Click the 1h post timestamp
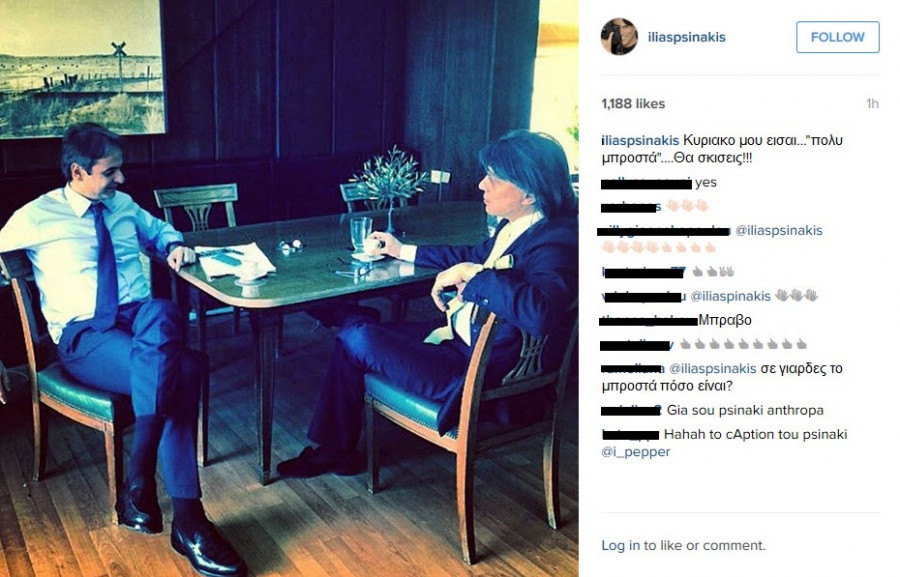This screenshot has height=577, width=900. (872, 104)
